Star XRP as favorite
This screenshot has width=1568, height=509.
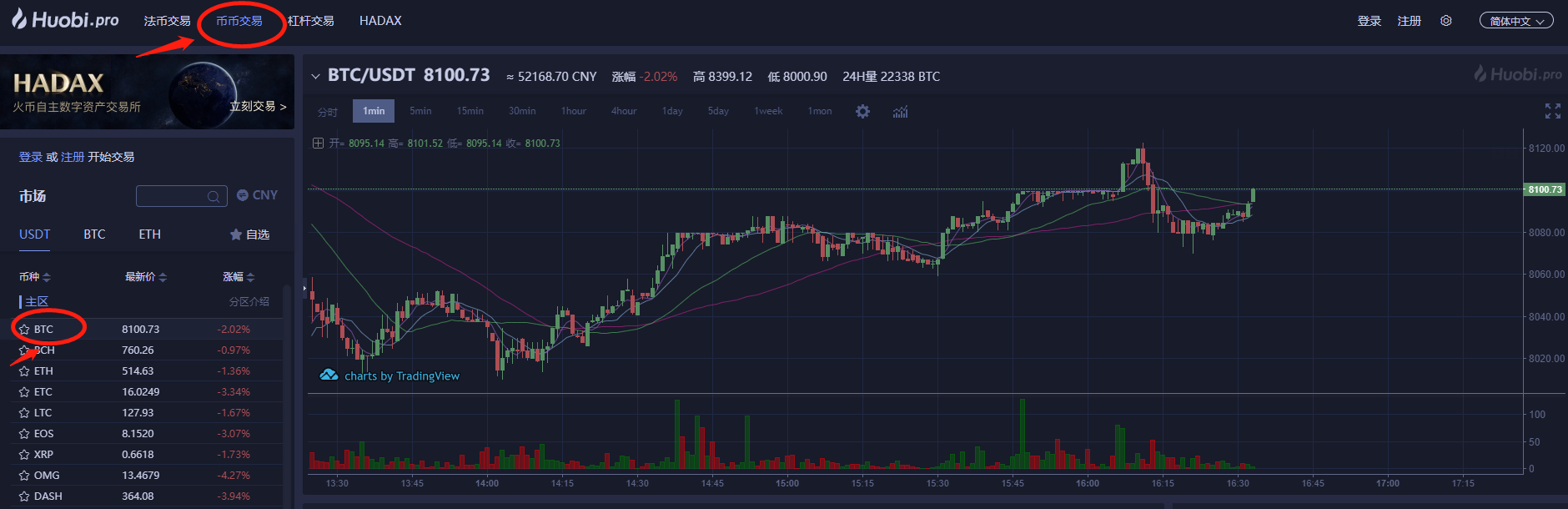24,455
